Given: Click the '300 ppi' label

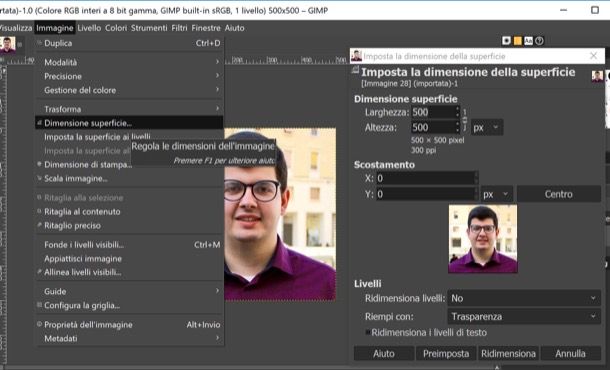Looking at the screenshot, I should click(423, 150).
